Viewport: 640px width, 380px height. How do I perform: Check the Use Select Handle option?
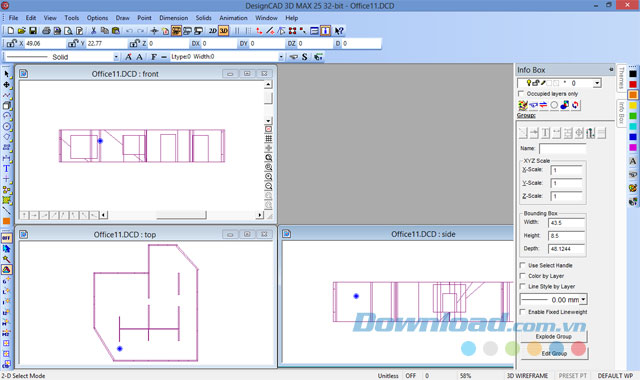(x=522, y=265)
